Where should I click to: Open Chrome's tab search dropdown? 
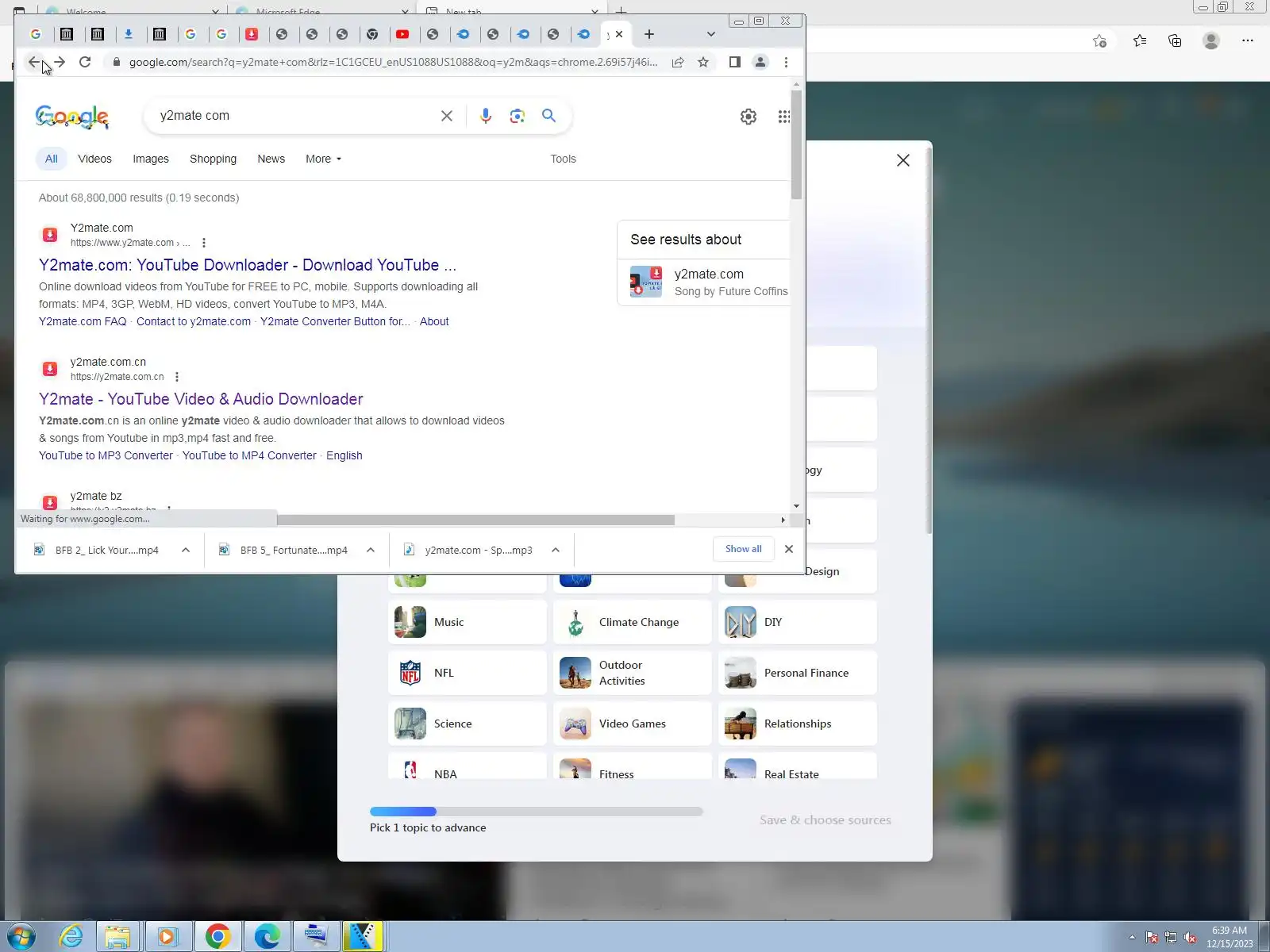(711, 34)
